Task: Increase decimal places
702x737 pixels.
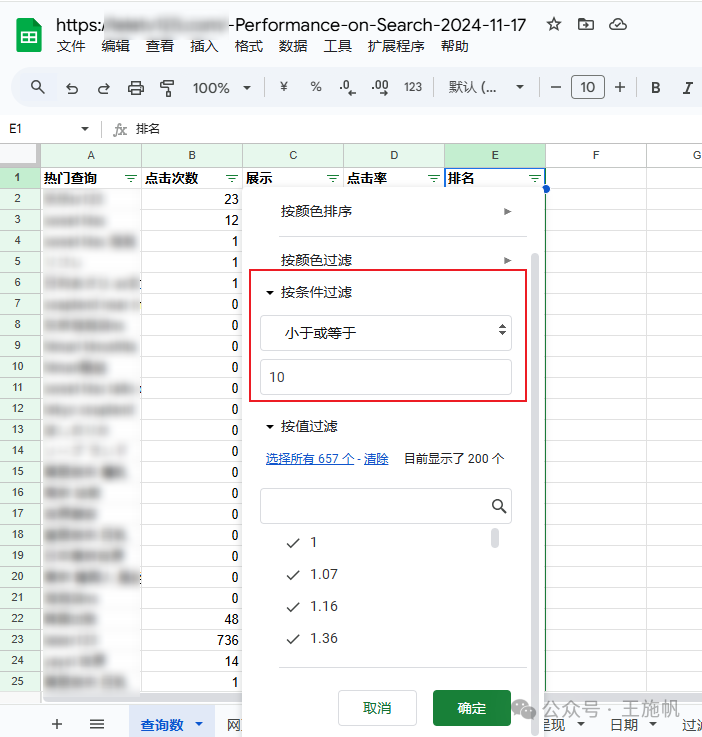Action: pos(380,87)
